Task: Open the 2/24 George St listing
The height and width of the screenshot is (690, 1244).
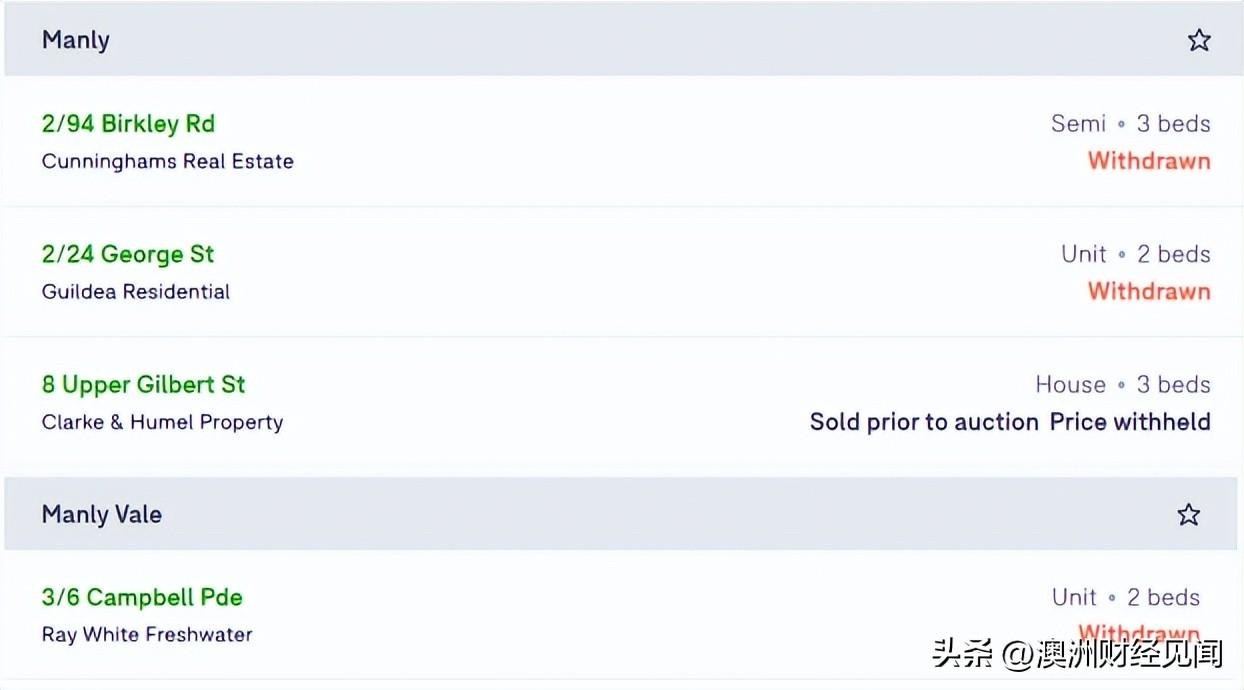Action: [x=128, y=254]
